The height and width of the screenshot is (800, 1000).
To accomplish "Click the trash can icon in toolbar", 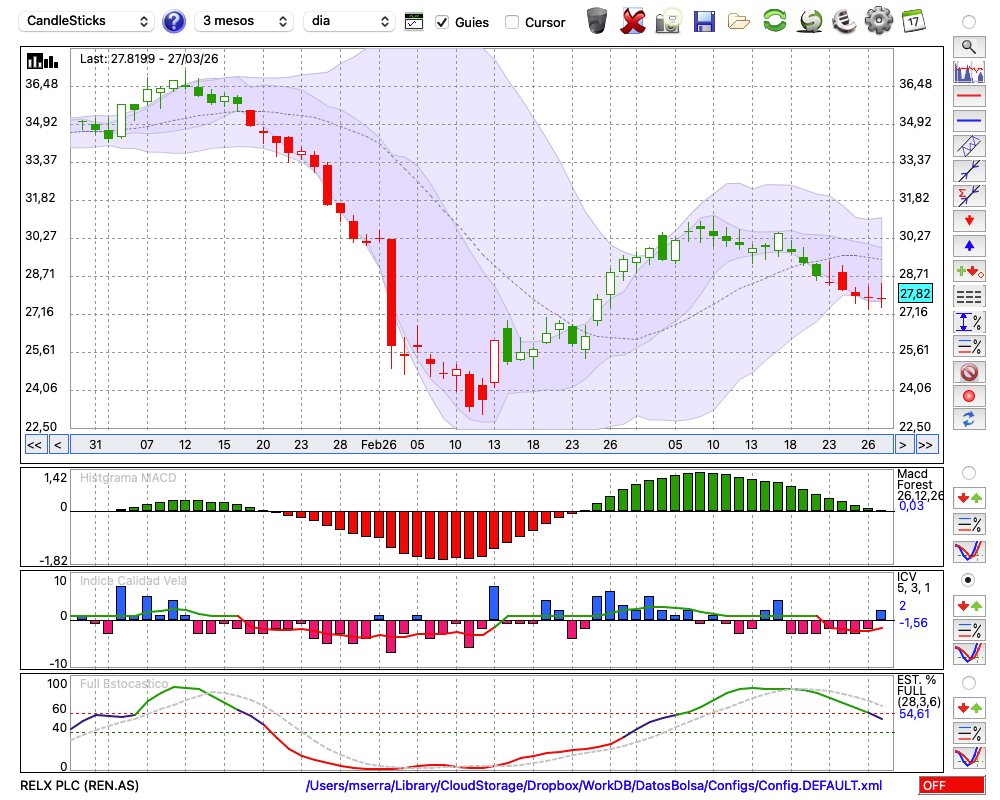I will (597, 21).
